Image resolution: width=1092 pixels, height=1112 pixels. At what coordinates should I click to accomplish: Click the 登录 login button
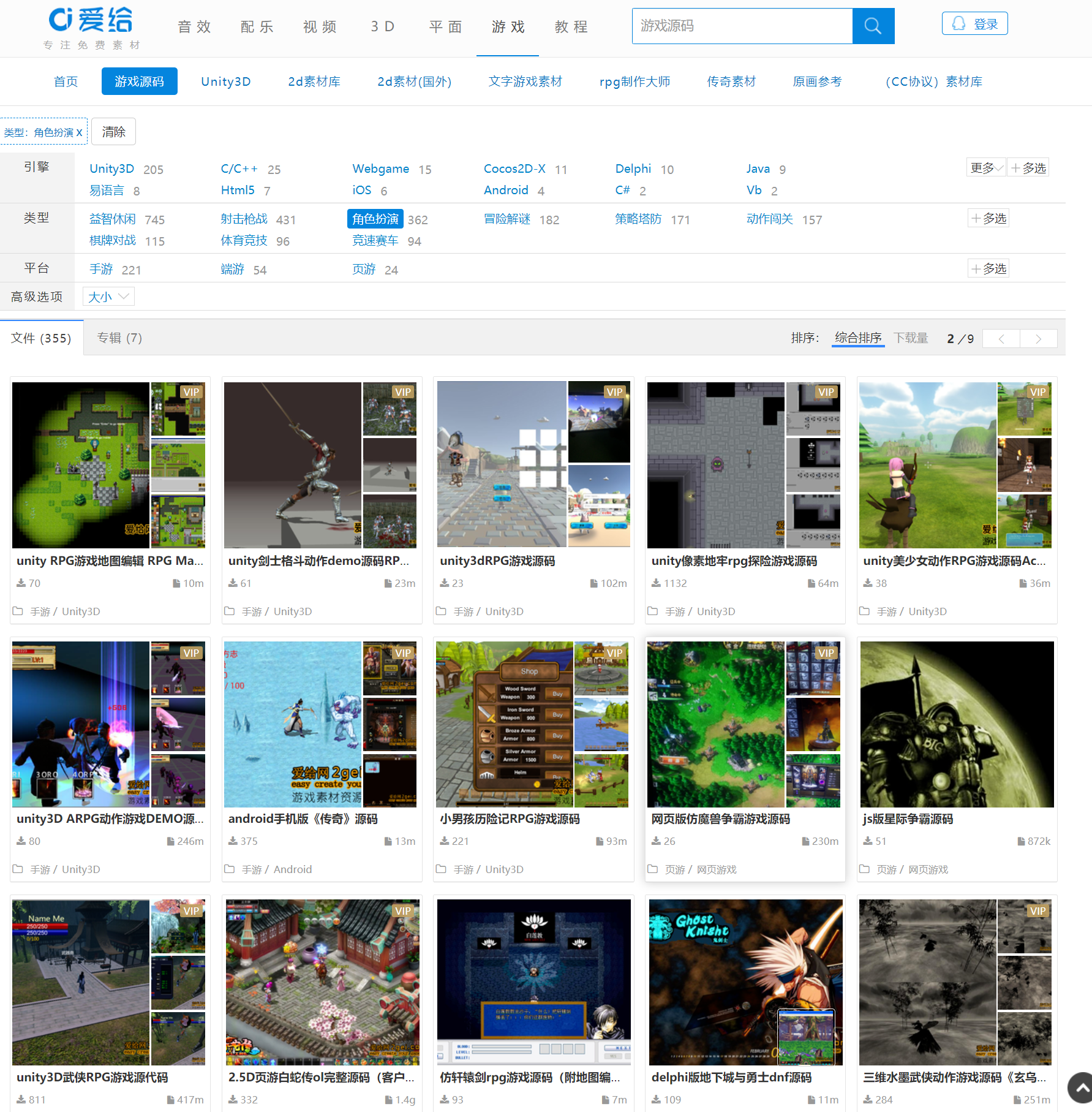(x=974, y=24)
